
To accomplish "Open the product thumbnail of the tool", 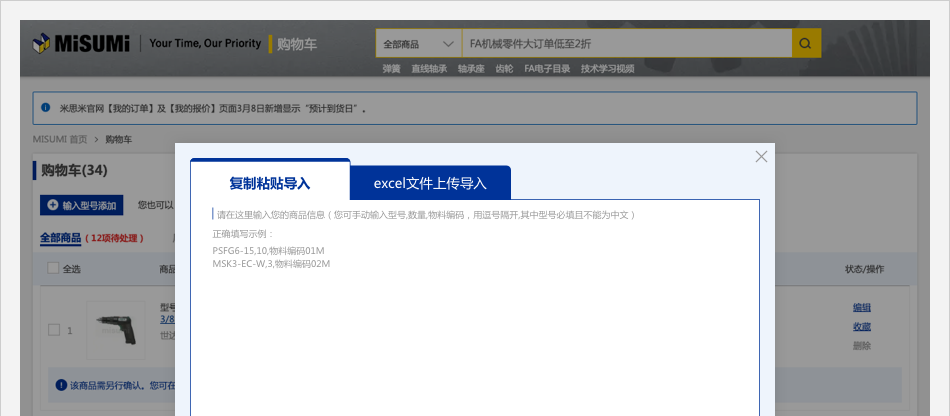I will click(x=115, y=330).
